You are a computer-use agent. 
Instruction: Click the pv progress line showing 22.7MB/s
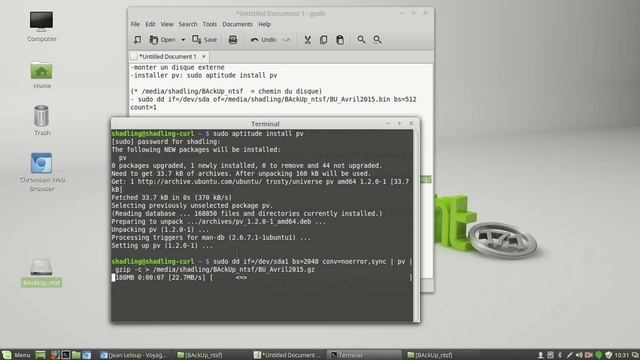coord(262,278)
